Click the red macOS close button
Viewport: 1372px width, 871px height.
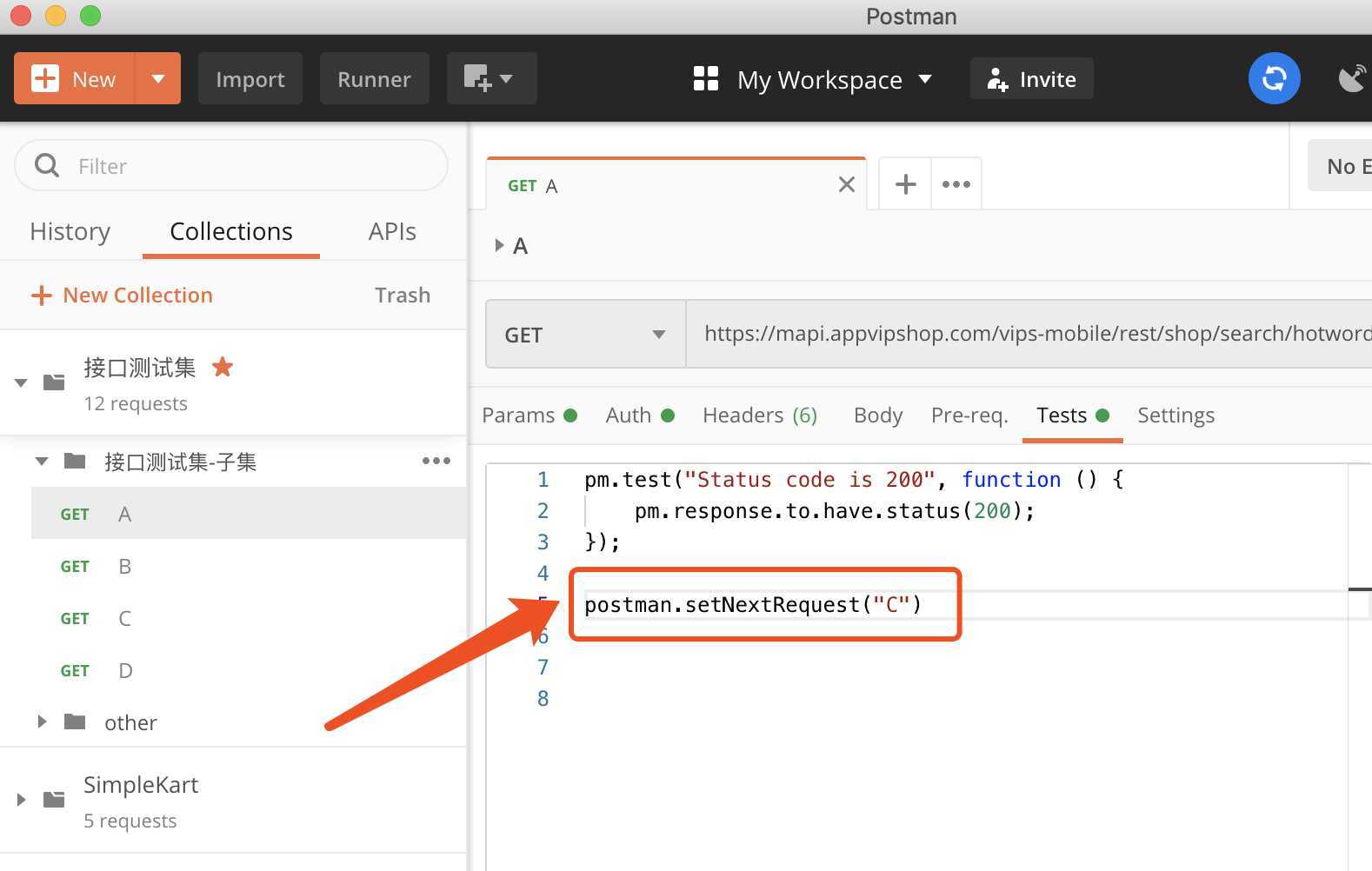click(20, 16)
